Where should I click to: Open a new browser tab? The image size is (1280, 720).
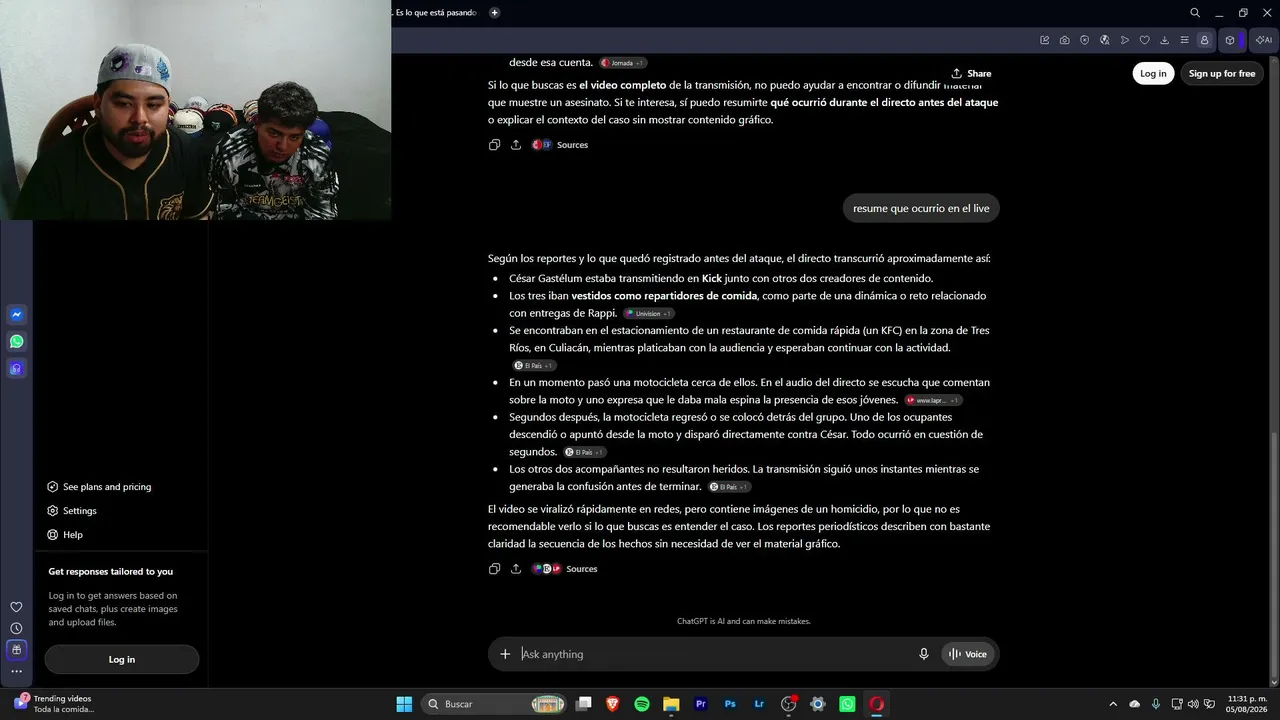(x=494, y=13)
